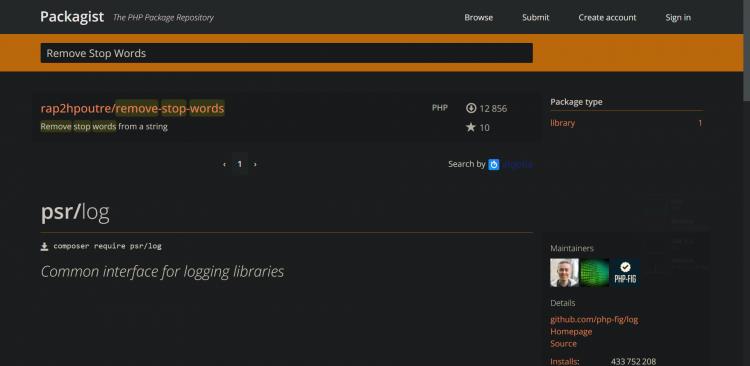Open the Submit page link

[536, 17]
